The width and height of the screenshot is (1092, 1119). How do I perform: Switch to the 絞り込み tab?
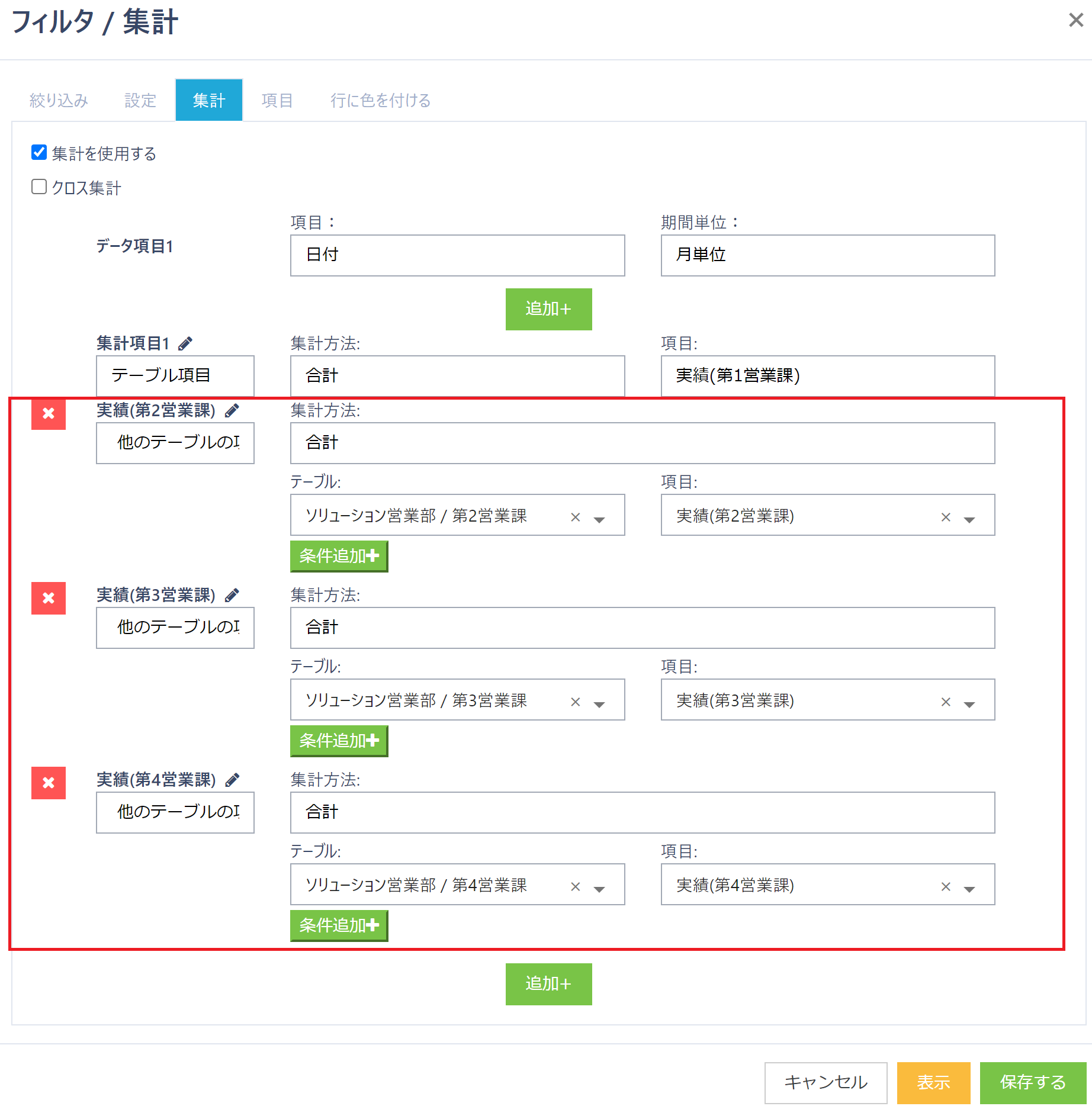click(59, 100)
